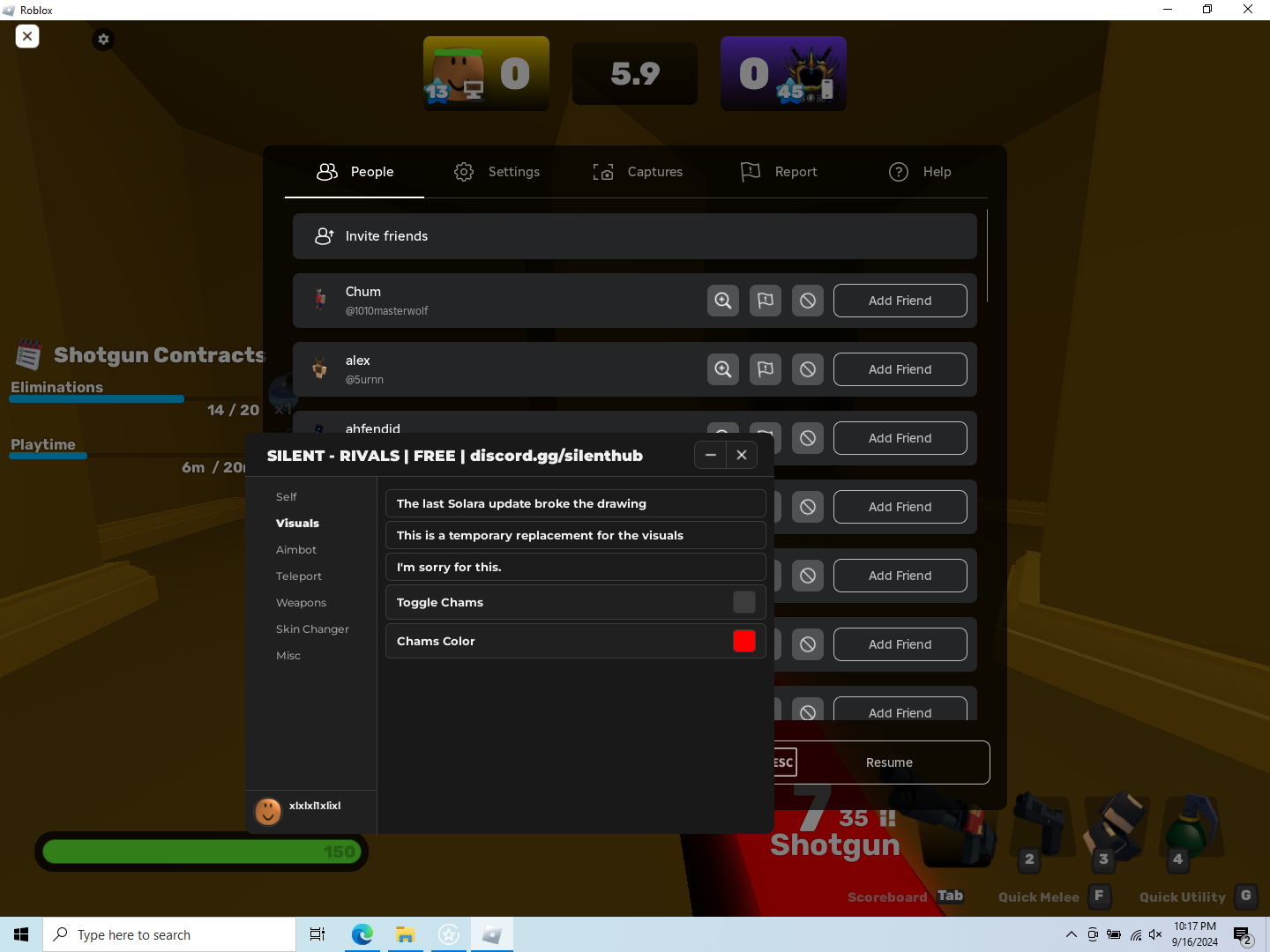Click the F key hint for Quick Melee
The width and height of the screenshot is (1270, 952).
1099,896
